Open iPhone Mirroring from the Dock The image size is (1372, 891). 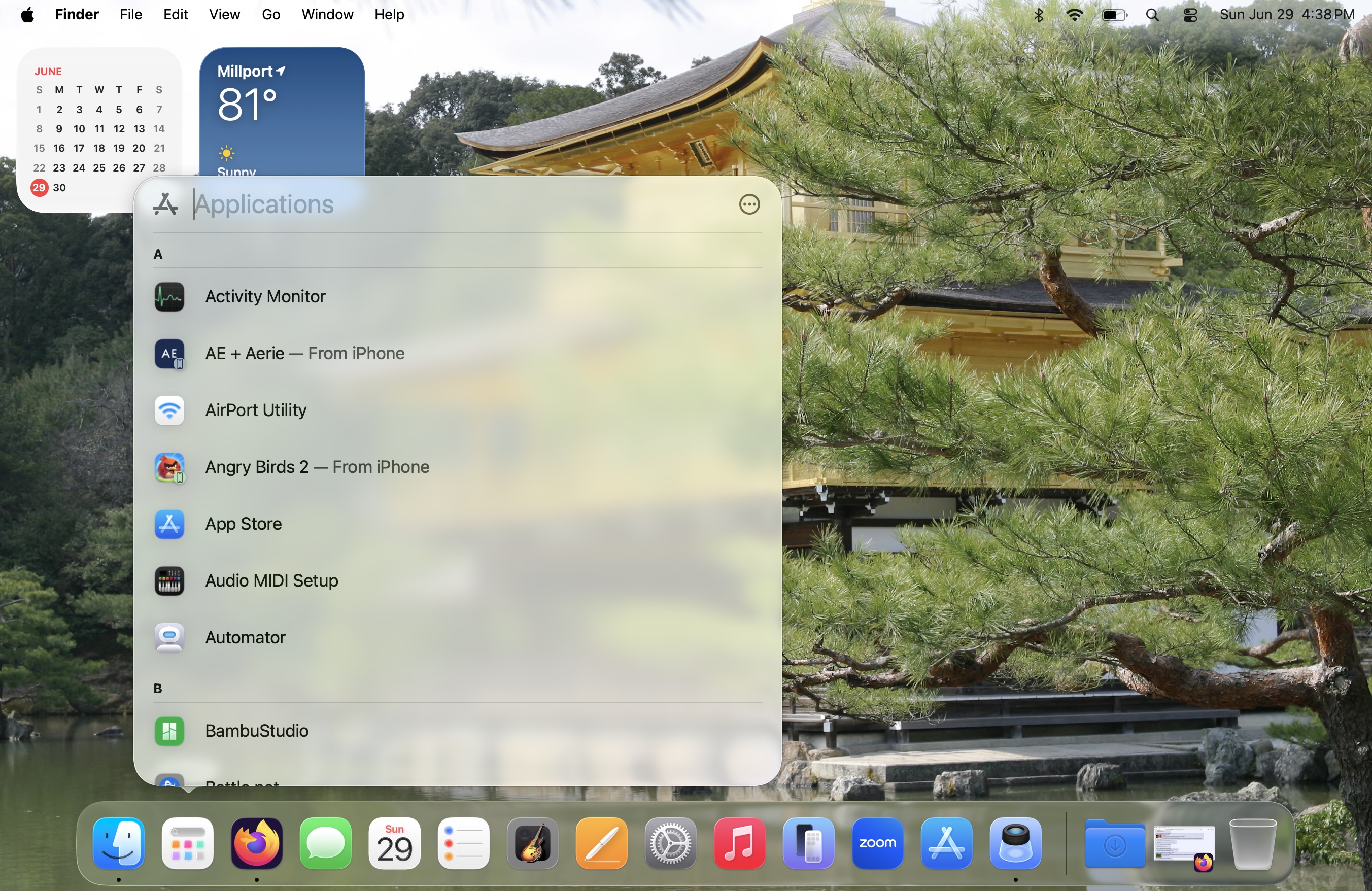[x=808, y=843]
